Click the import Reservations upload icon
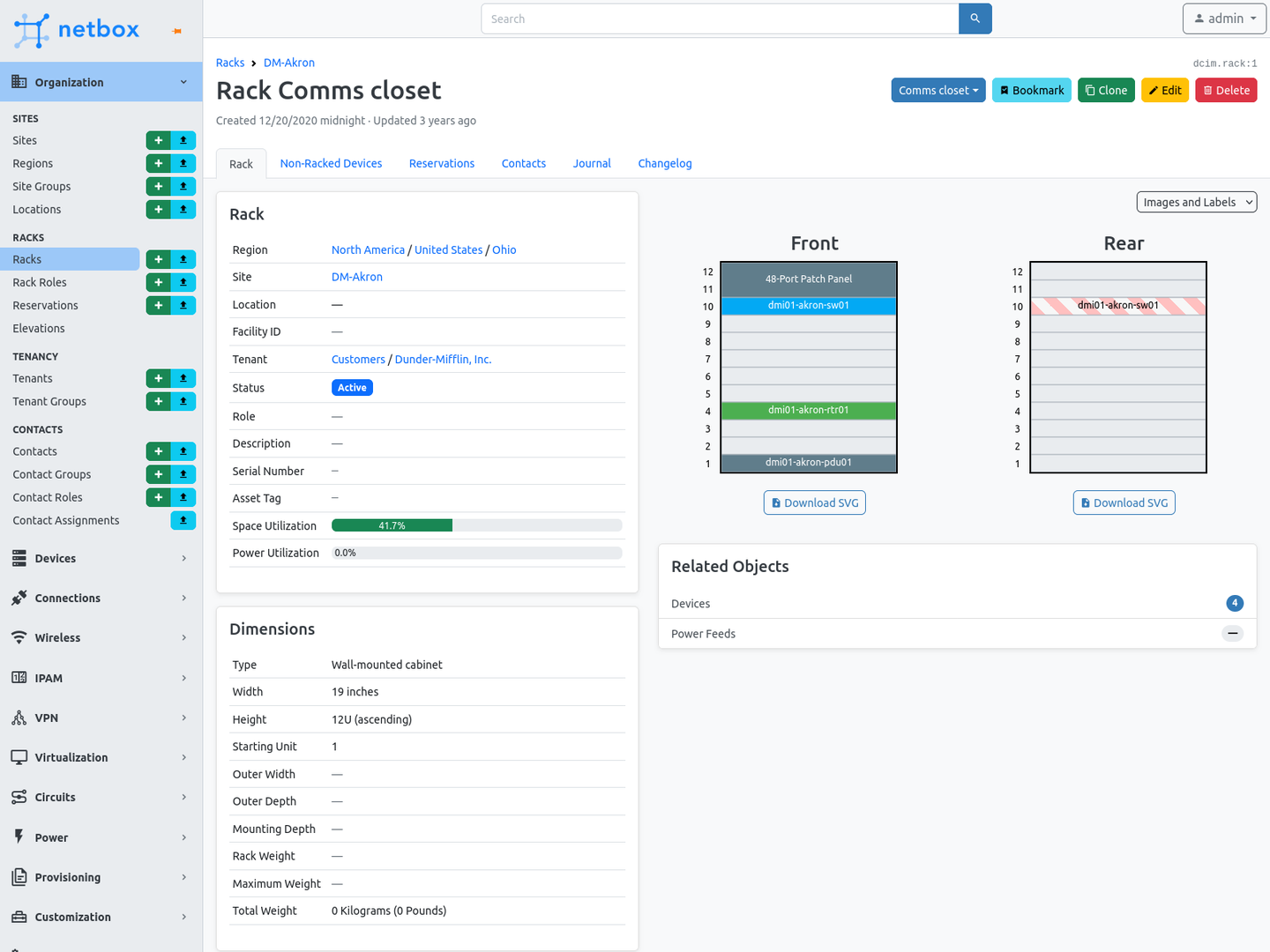This screenshot has width=1270, height=952. pyautogui.click(x=183, y=305)
